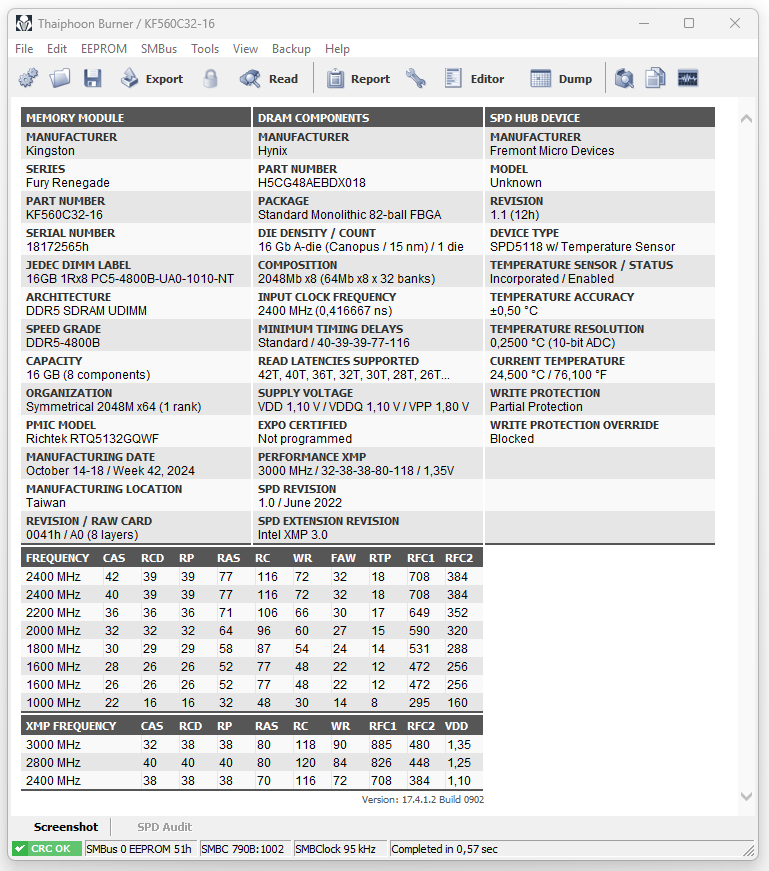Viewport: 769px width, 871px height.
Task: Click 'DDR5 SDRAM UDIMM' architecture value
Action: click(87, 311)
